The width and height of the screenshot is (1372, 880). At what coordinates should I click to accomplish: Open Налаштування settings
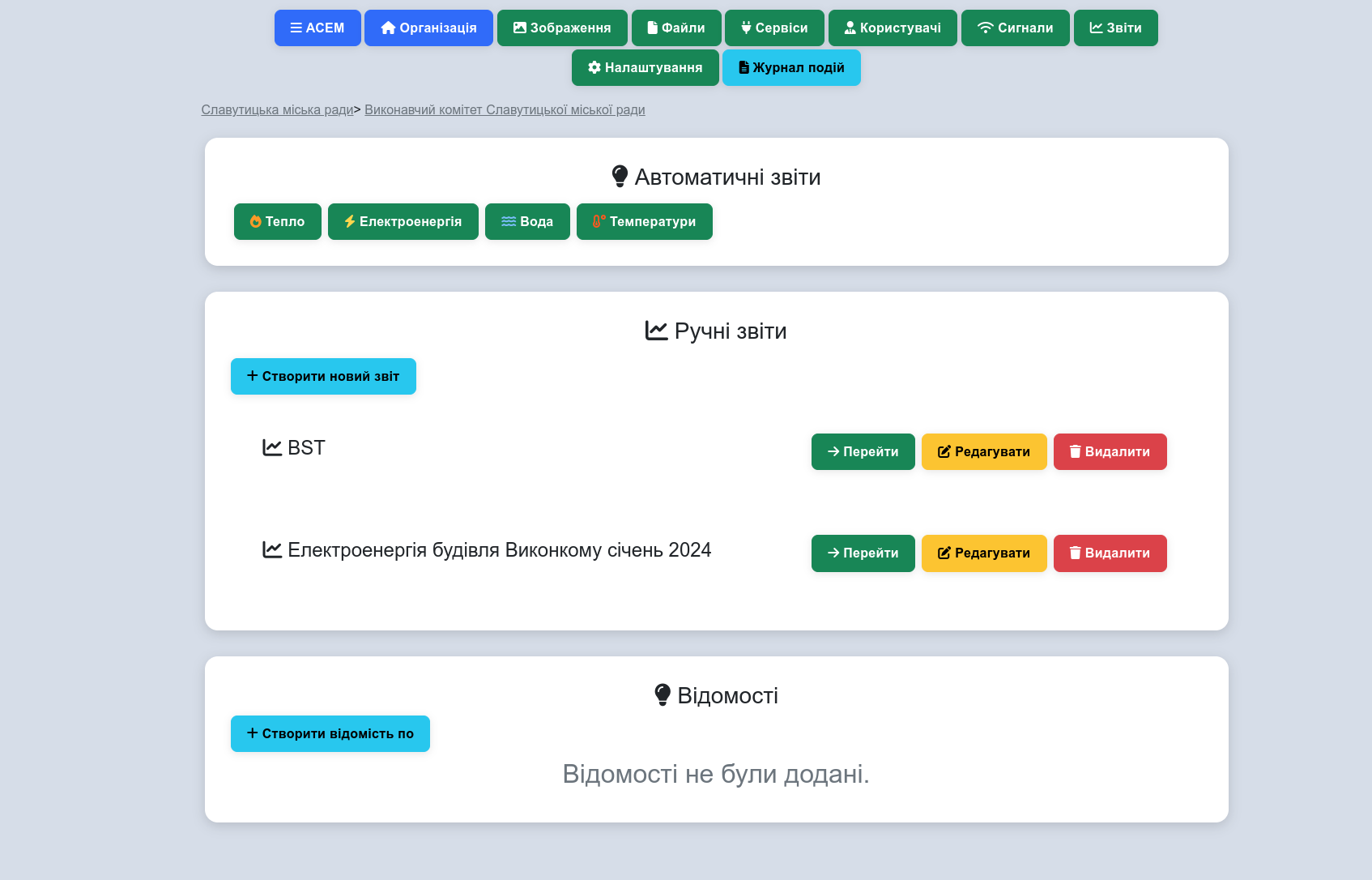[x=645, y=67]
